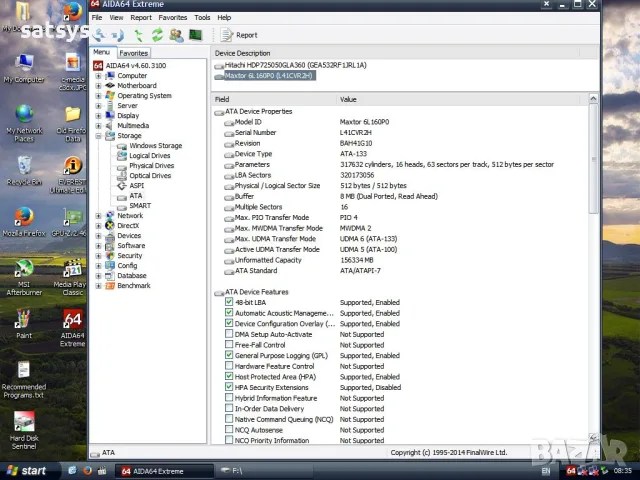Toggle DMA Setup Auto-Activate checkbox
The height and width of the screenshot is (480, 640).
tap(229, 334)
